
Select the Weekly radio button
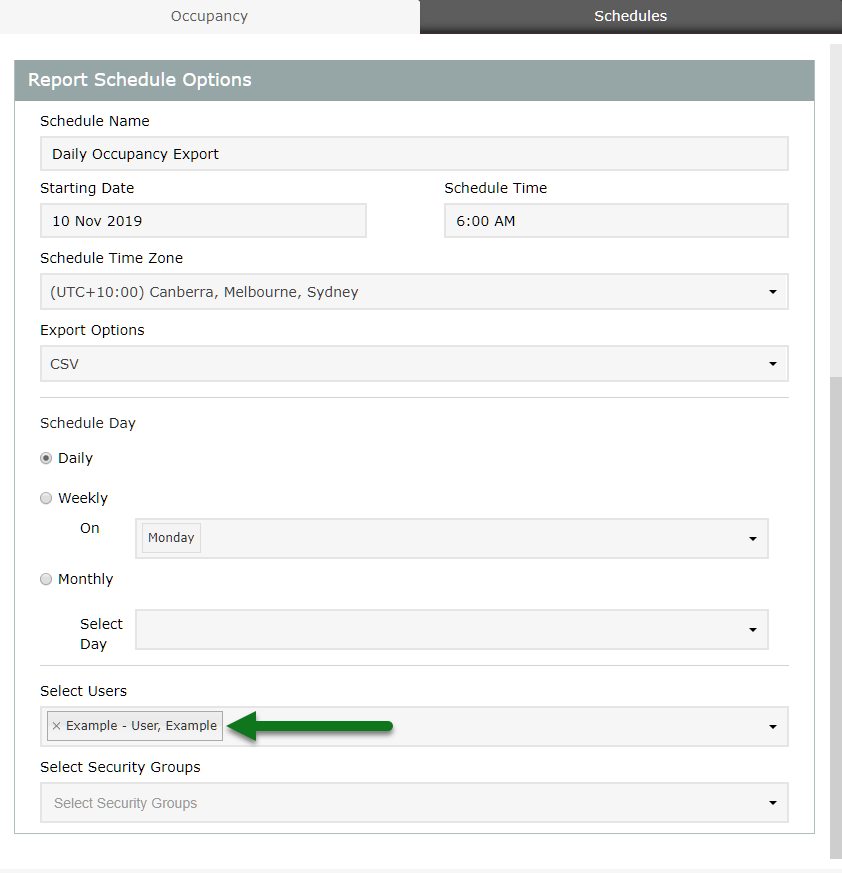point(46,498)
